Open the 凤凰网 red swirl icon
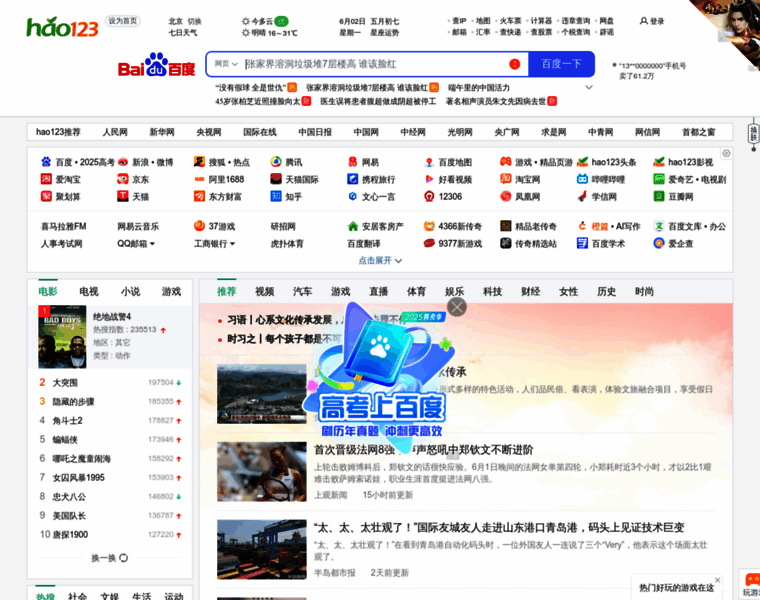The width and height of the screenshot is (760, 600). pos(506,196)
